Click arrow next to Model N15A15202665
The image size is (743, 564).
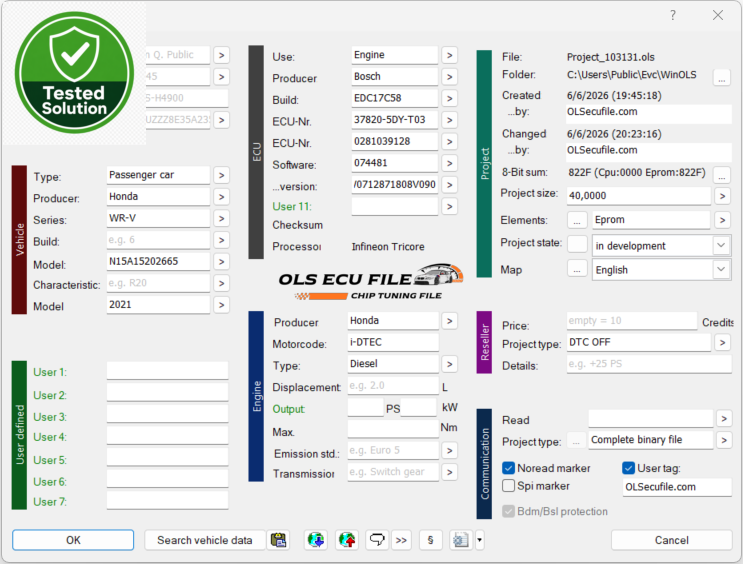(x=221, y=262)
